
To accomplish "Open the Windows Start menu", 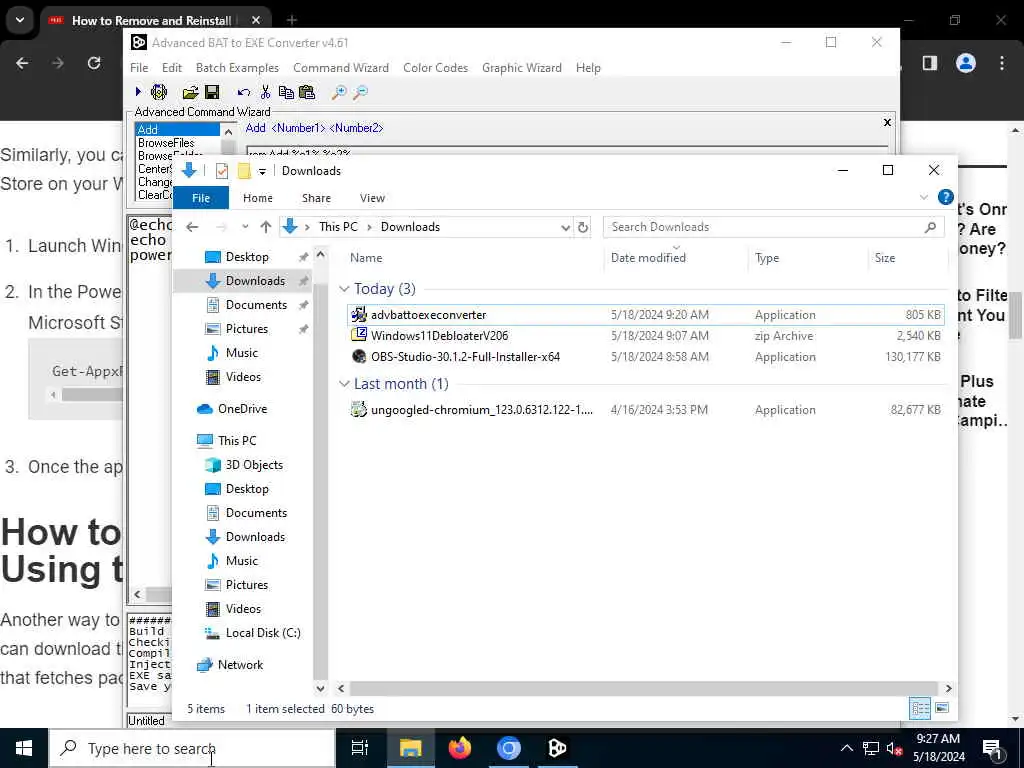I will click(24, 748).
